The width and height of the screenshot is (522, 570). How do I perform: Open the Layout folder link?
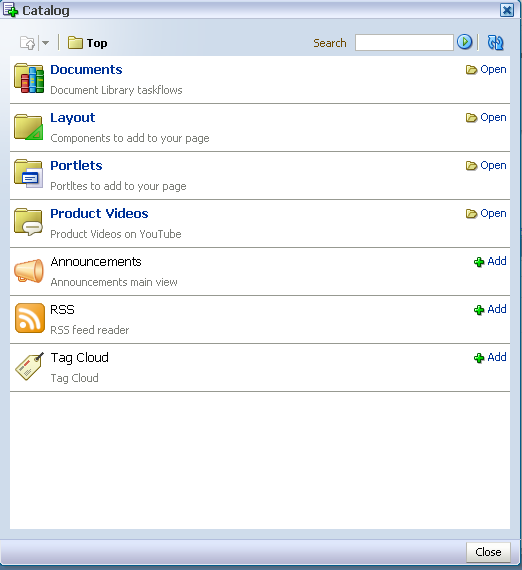pyautogui.click(x=486, y=117)
